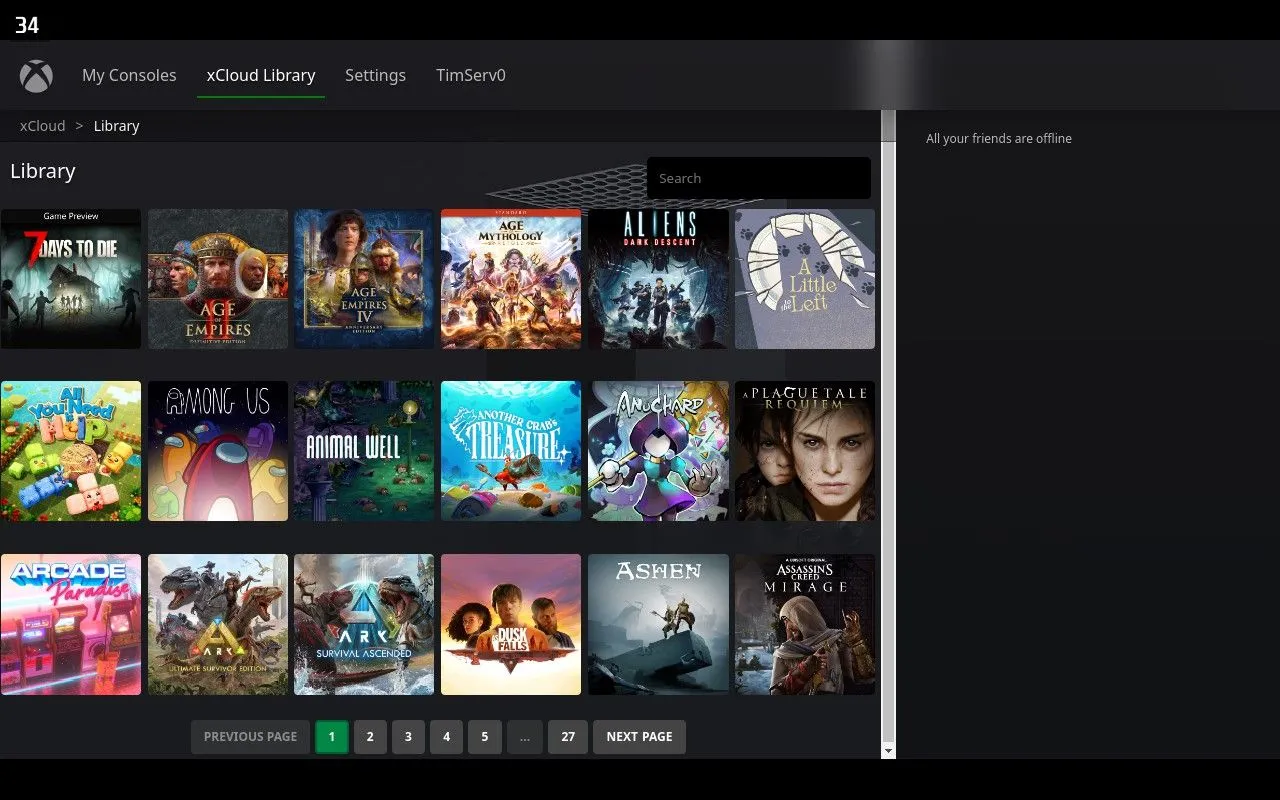Image resolution: width=1280 pixels, height=800 pixels.
Task: Open Age of Empires II tile
Action: 218,279
